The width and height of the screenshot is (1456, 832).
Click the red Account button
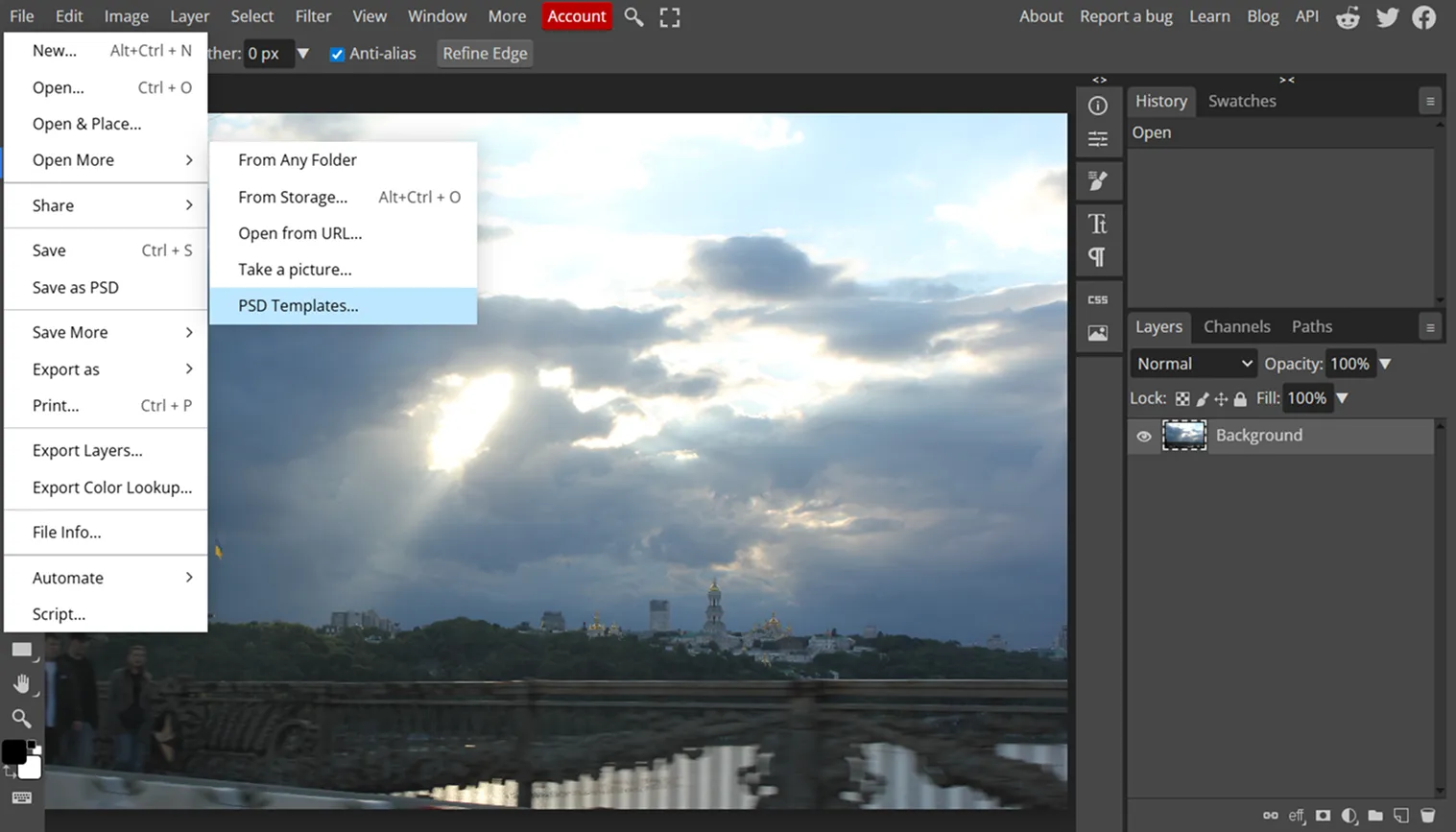(577, 16)
